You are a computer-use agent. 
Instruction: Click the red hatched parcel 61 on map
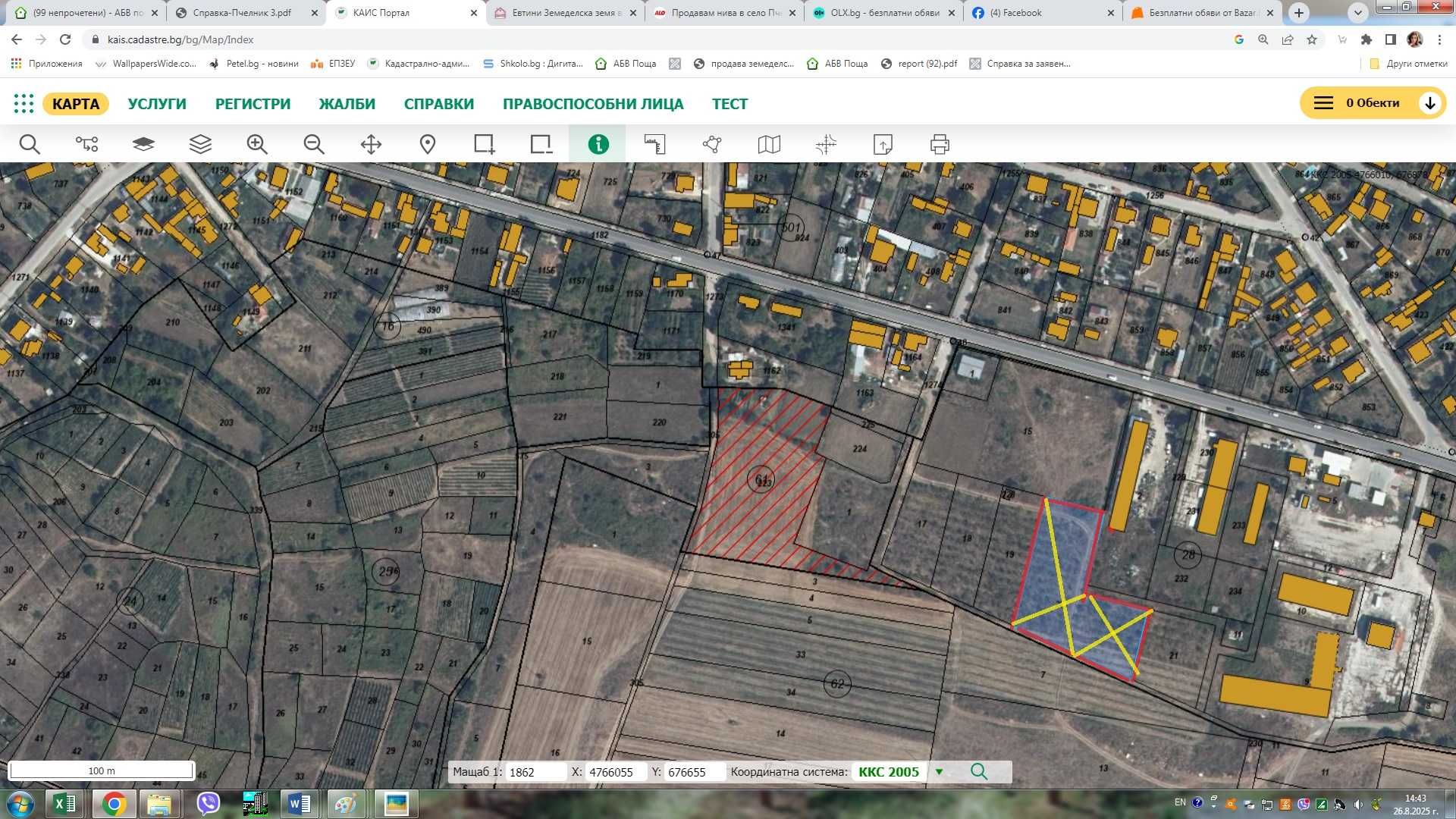[758, 478]
